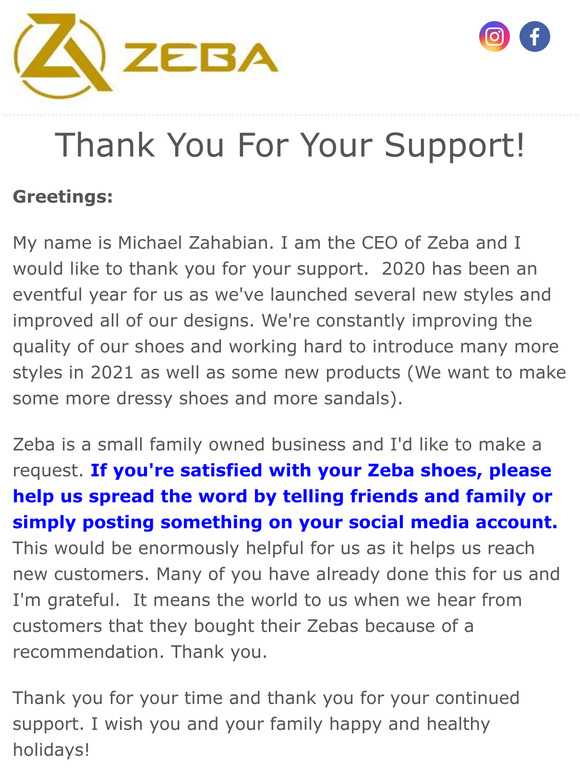Open Zeba's Instagram page icon
The width and height of the screenshot is (580, 774).
[x=494, y=37]
